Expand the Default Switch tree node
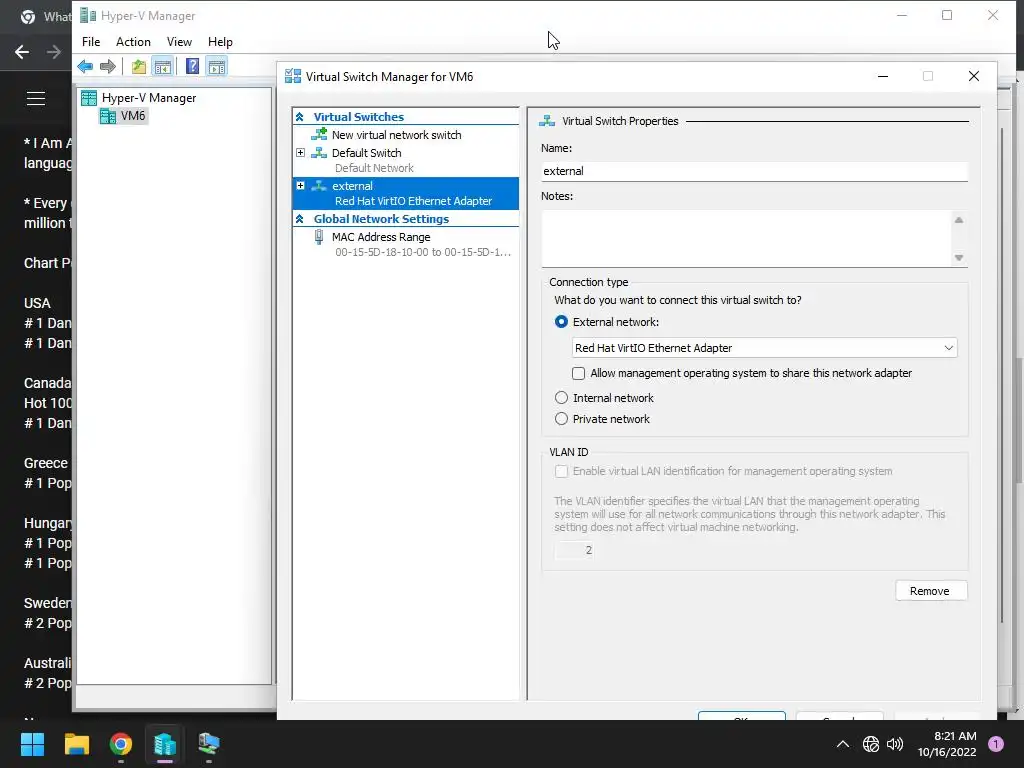 300,152
